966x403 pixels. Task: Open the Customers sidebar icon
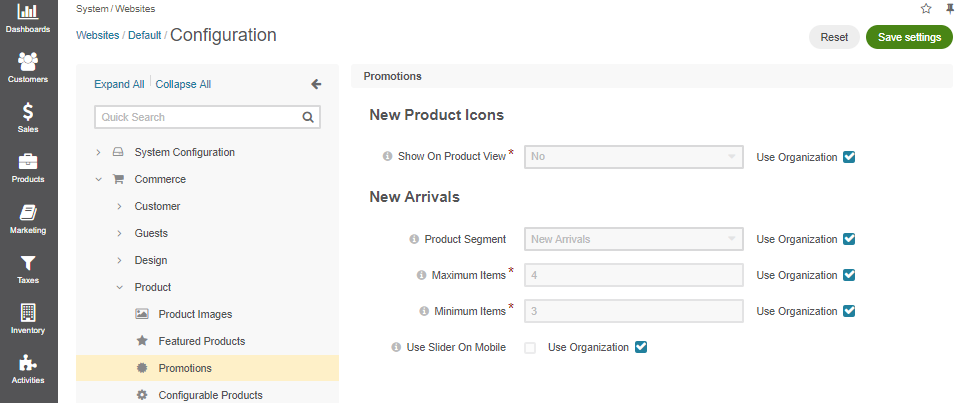28,66
